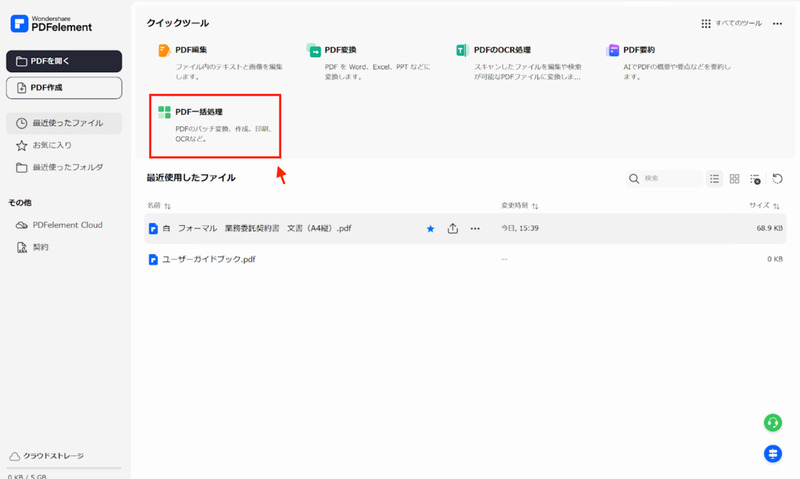Open 最近使ったファイル in sidebar
This screenshot has height=479, width=800.
(64, 123)
